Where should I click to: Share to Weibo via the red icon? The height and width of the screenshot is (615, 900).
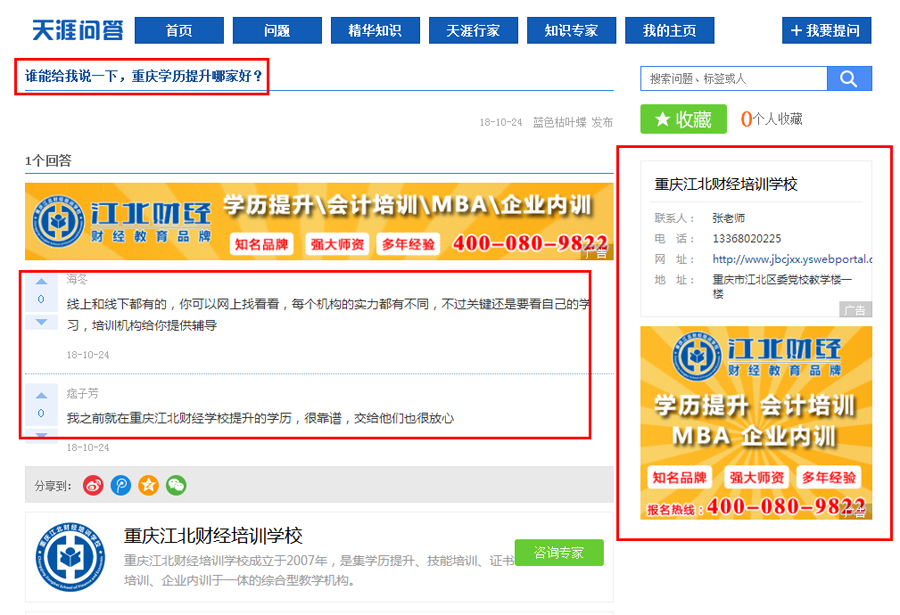click(x=93, y=486)
